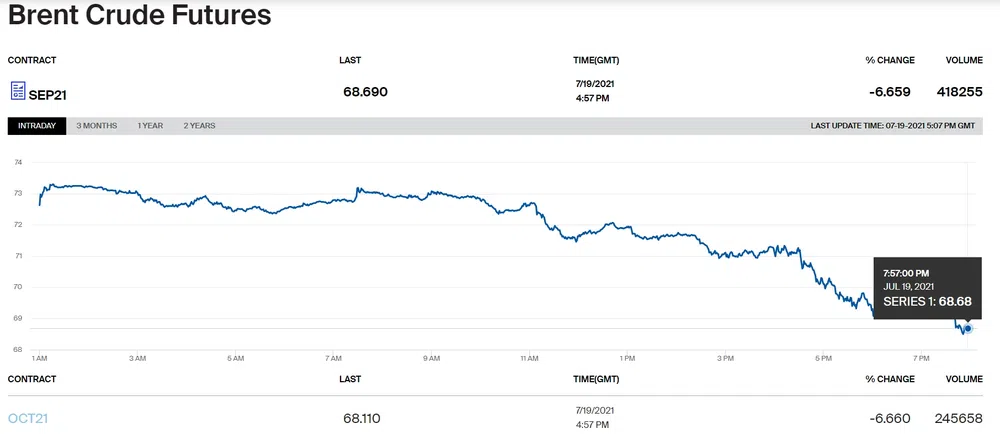Click the 11 AM time axis label
Viewport: 1000px width, 434px height.
[529, 357]
